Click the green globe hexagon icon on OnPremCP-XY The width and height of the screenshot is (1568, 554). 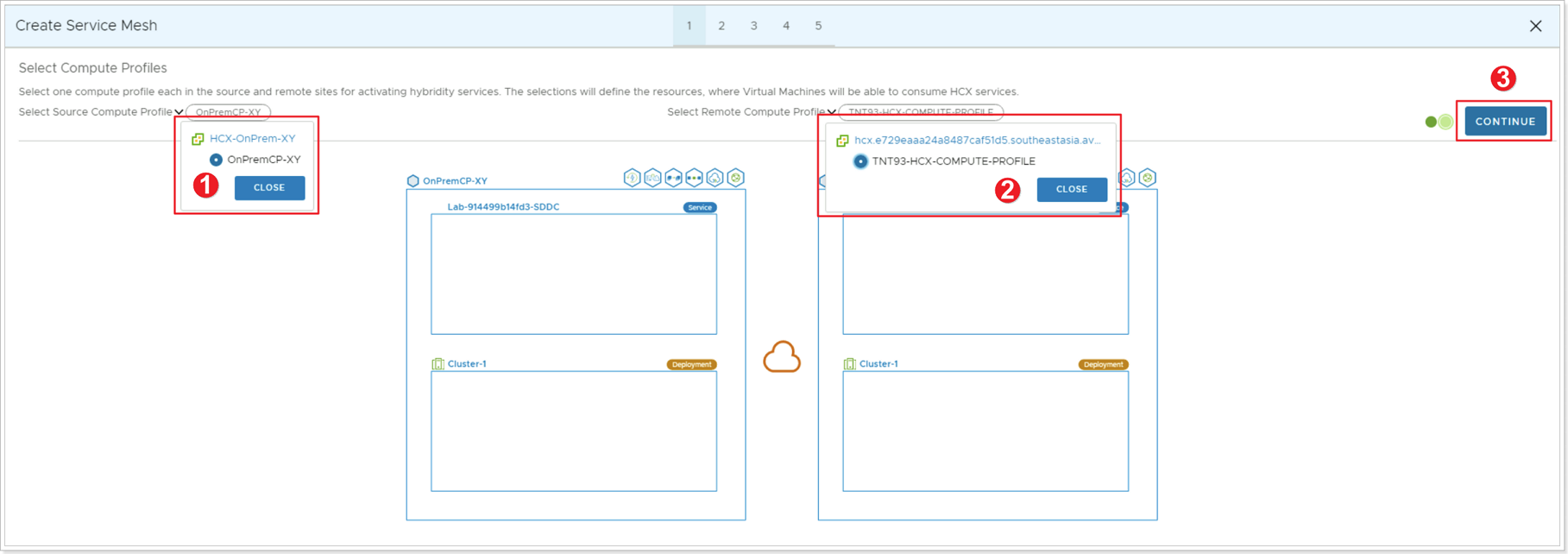(x=735, y=178)
